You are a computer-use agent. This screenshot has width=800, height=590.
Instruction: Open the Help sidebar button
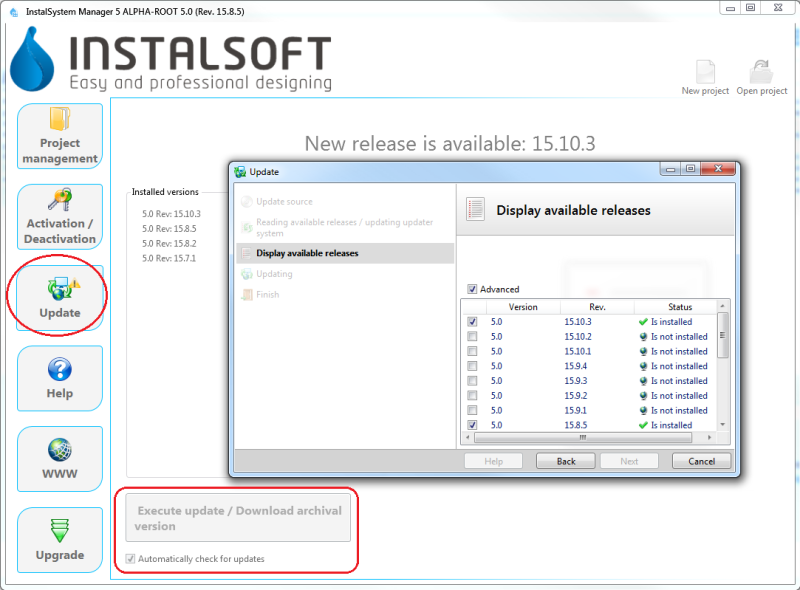(x=60, y=378)
